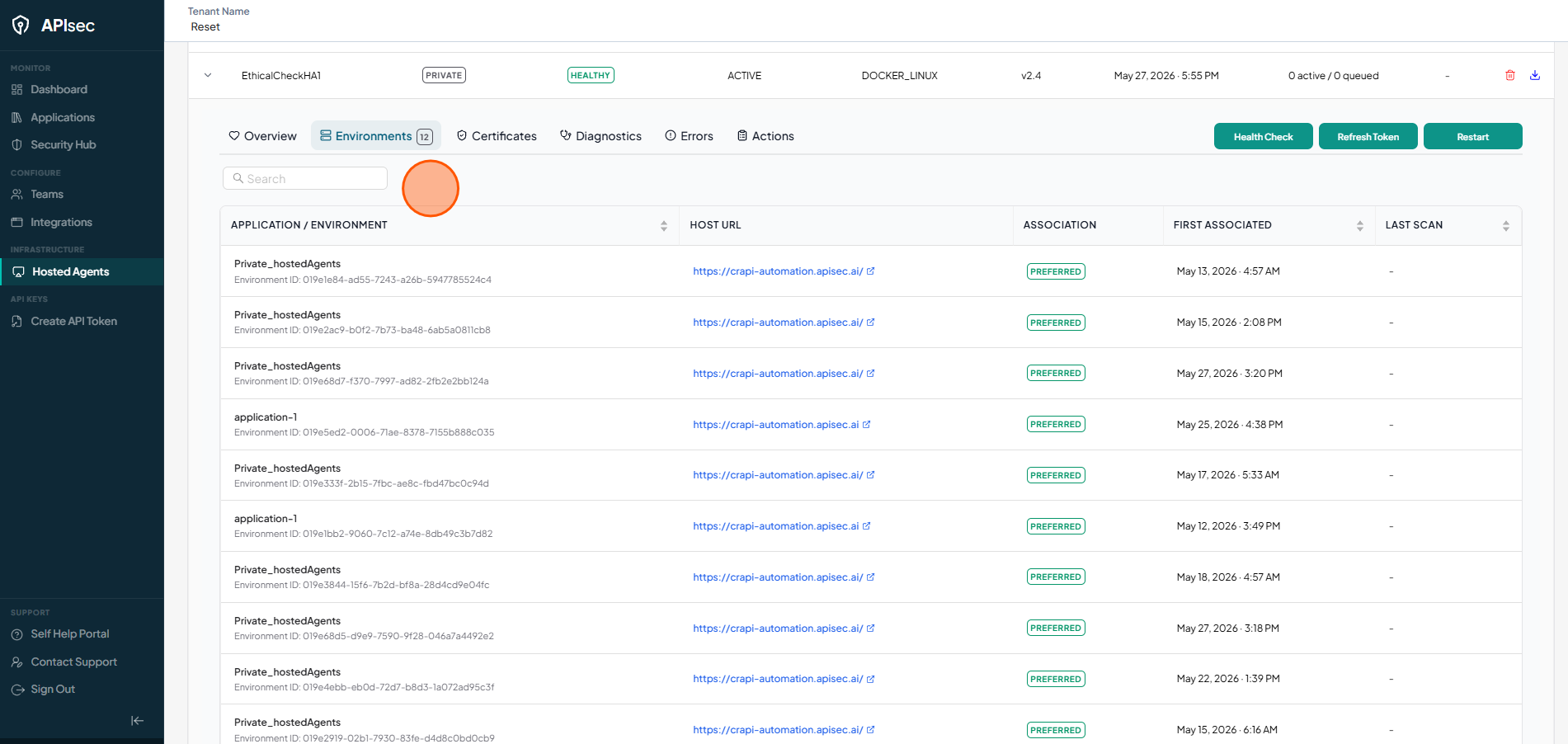This screenshot has width=1568, height=744.
Task: Open Create API Token page
Action: pos(73,321)
